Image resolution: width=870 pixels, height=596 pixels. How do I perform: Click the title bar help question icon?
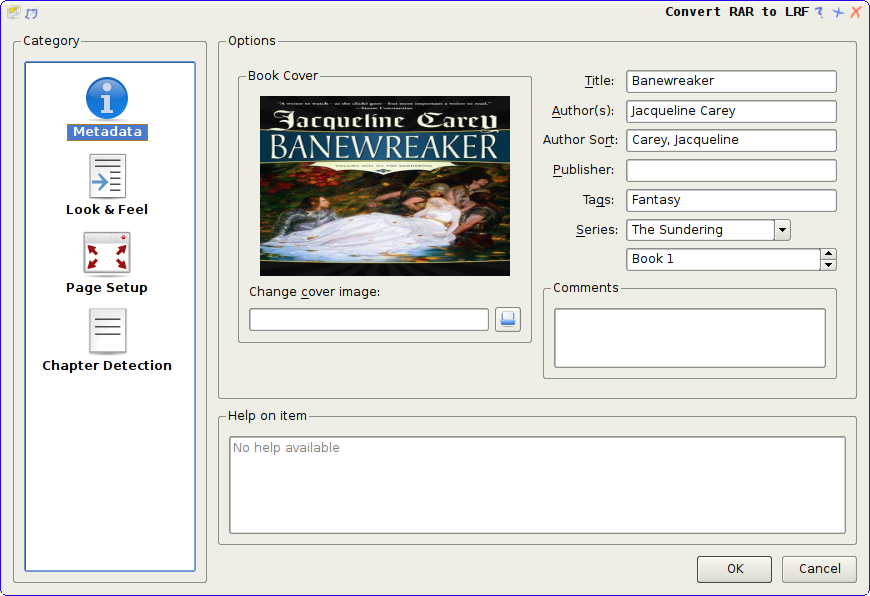coord(820,12)
